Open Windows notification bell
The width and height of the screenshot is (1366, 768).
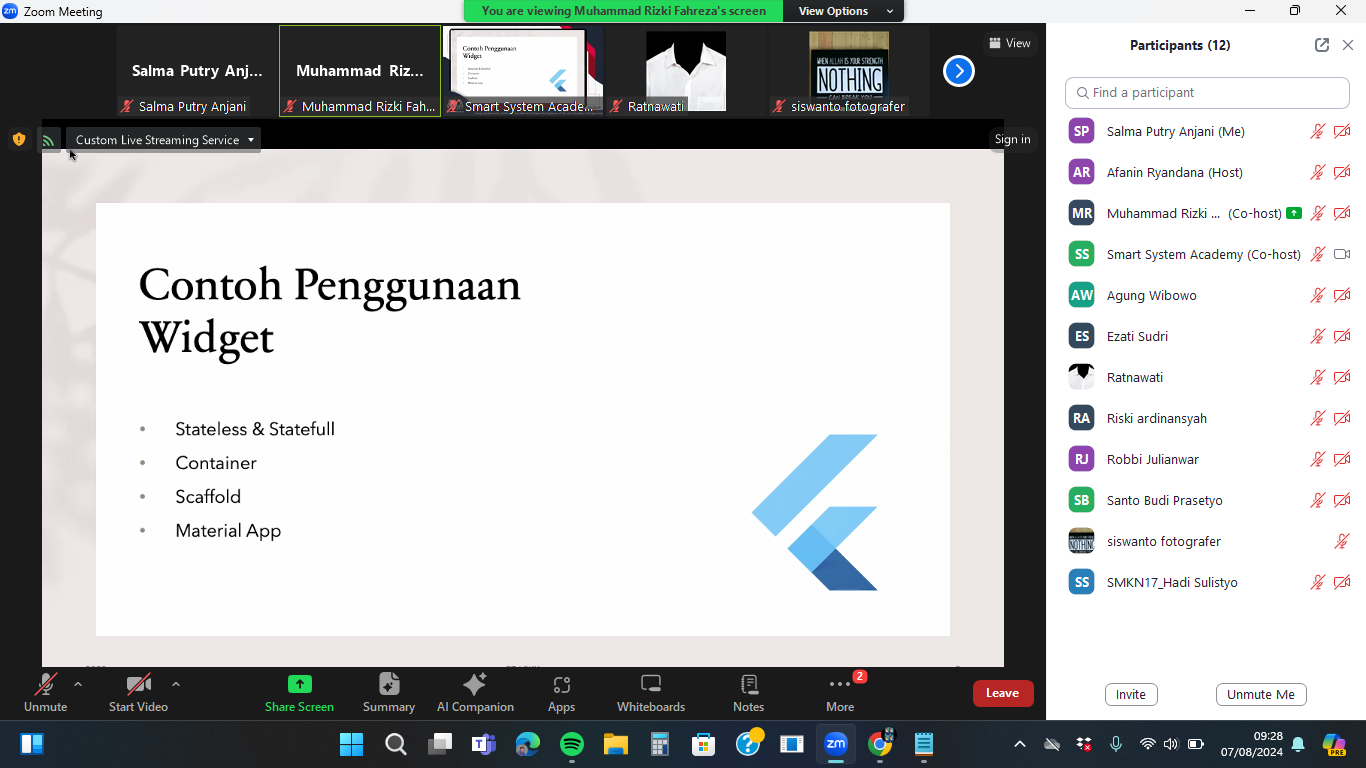coord(1298,744)
